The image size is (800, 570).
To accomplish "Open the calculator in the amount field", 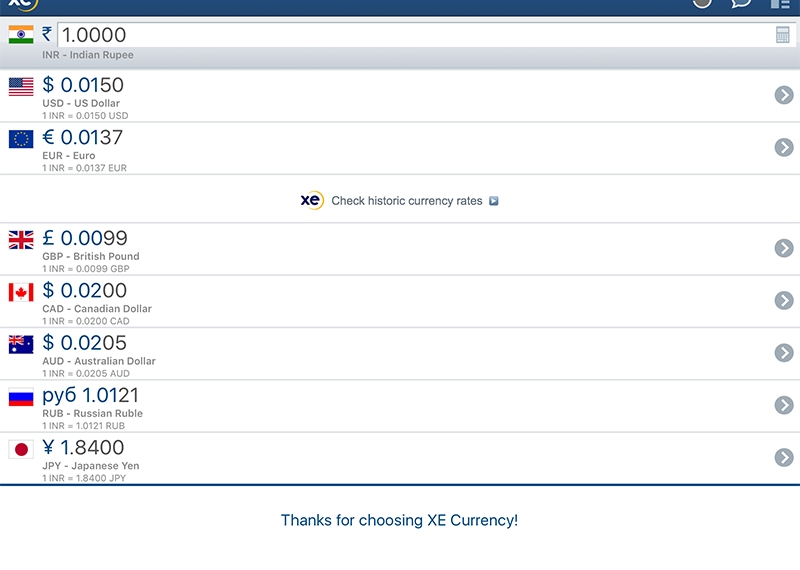I will 782,35.
